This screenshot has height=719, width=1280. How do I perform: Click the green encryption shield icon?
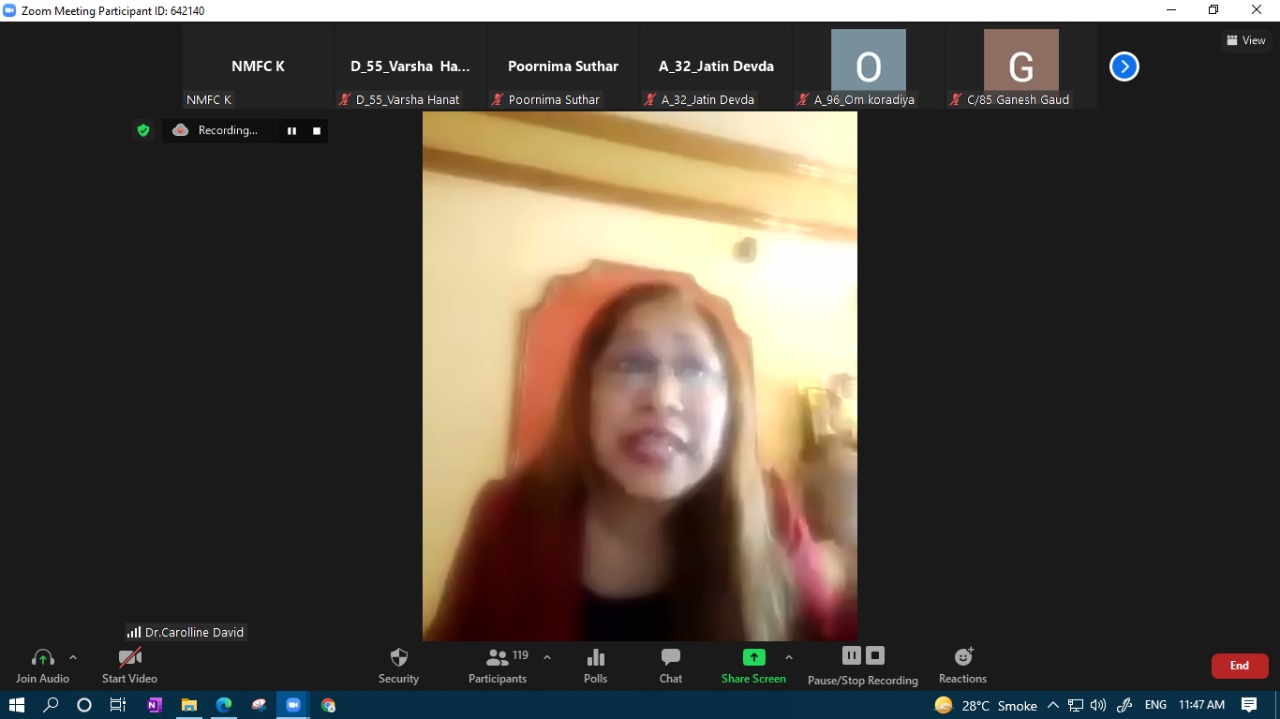(x=143, y=130)
